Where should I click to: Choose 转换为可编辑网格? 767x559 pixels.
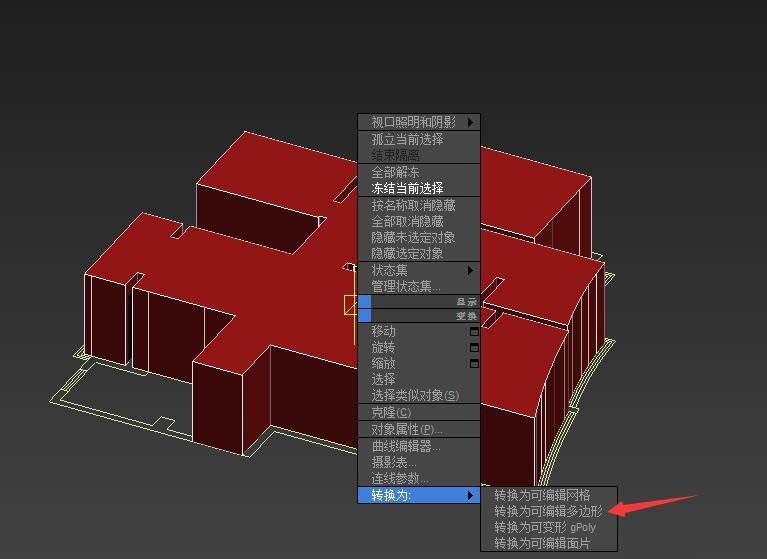(x=549, y=495)
